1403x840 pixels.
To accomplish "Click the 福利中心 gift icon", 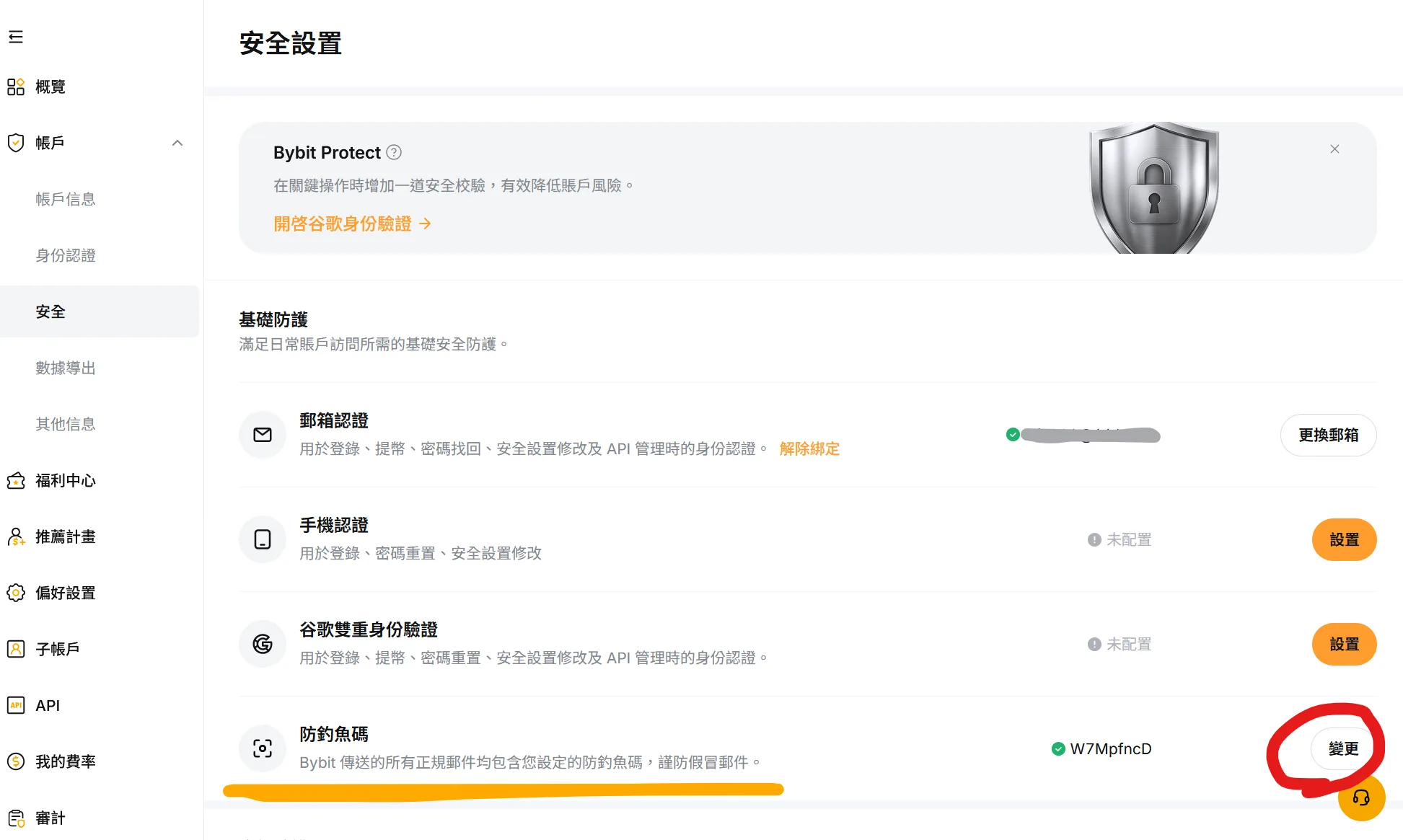I will click(16, 480).
